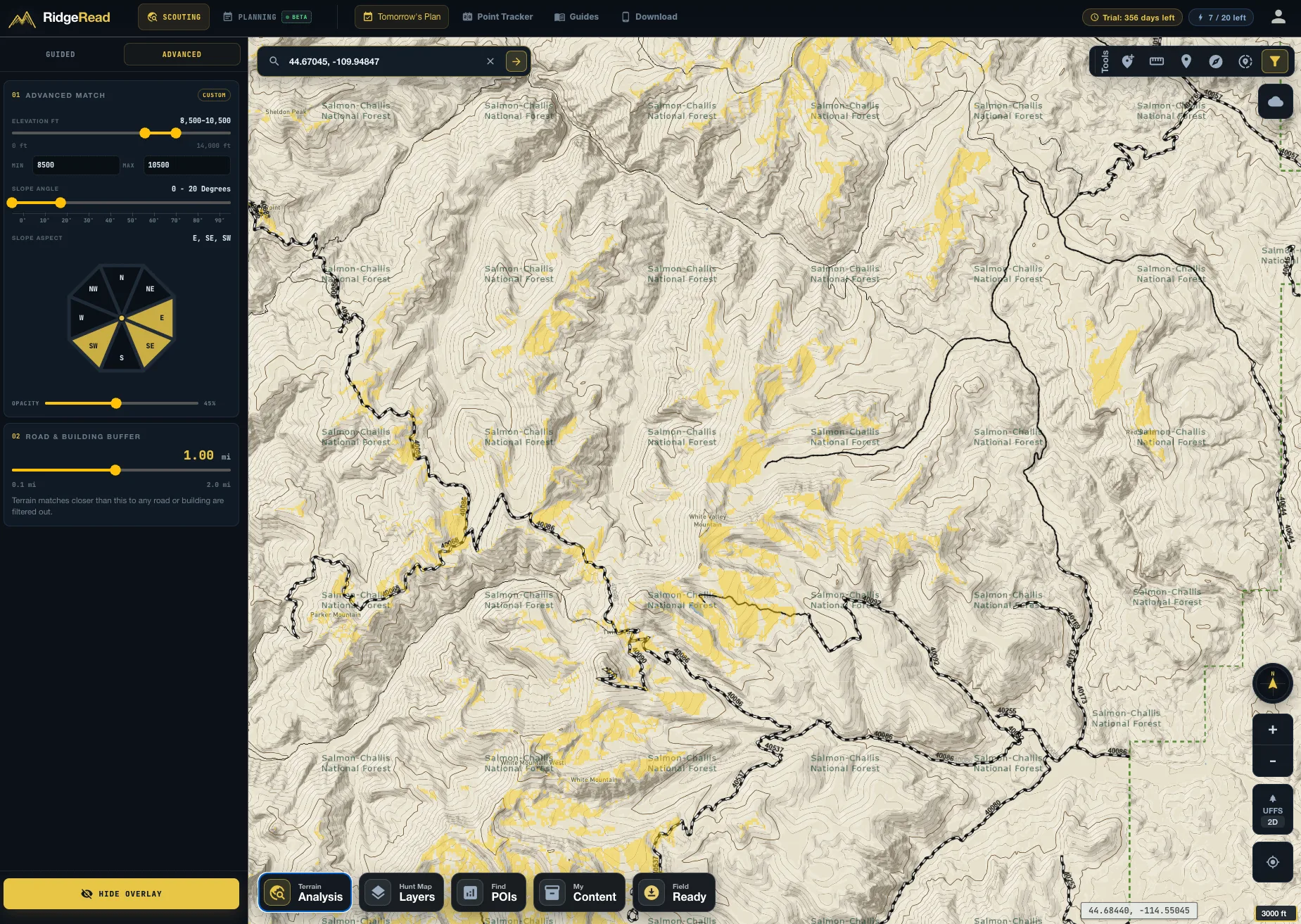Open the Download menu item
This screenshot has width=1301, height=924.
(649, 17)
